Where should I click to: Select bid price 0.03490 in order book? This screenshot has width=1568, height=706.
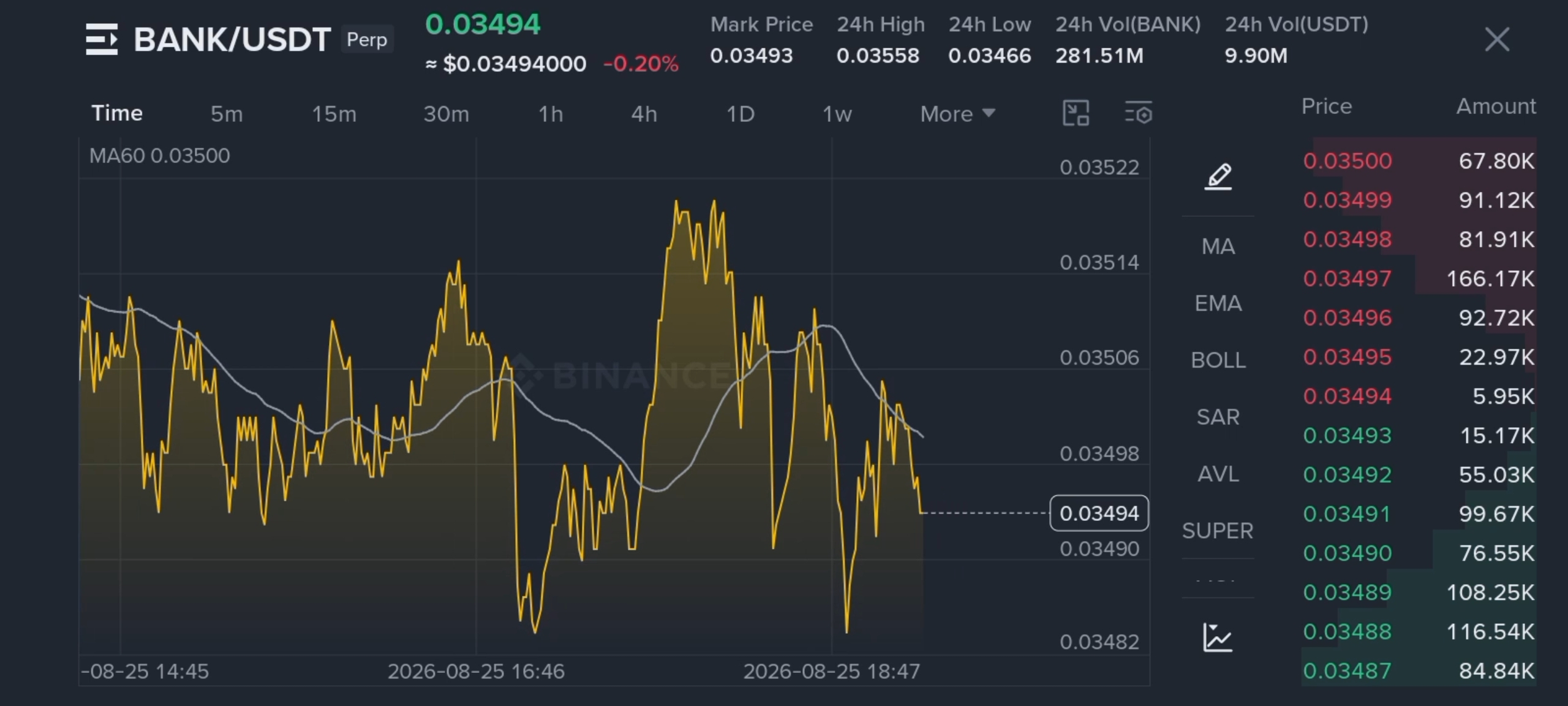(x=1347, y=553)
